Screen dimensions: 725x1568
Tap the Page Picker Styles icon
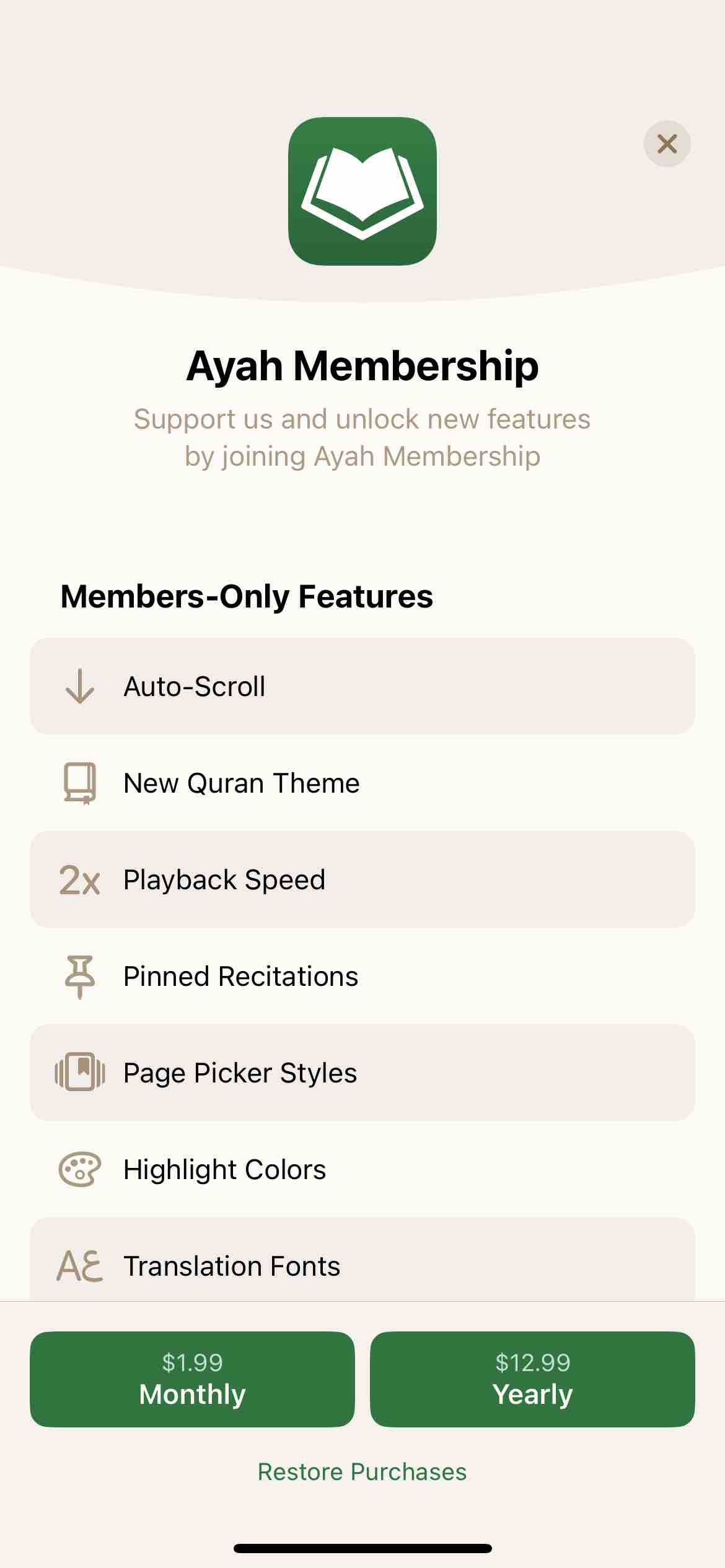pyautogui.click(x=80, y=1072)
